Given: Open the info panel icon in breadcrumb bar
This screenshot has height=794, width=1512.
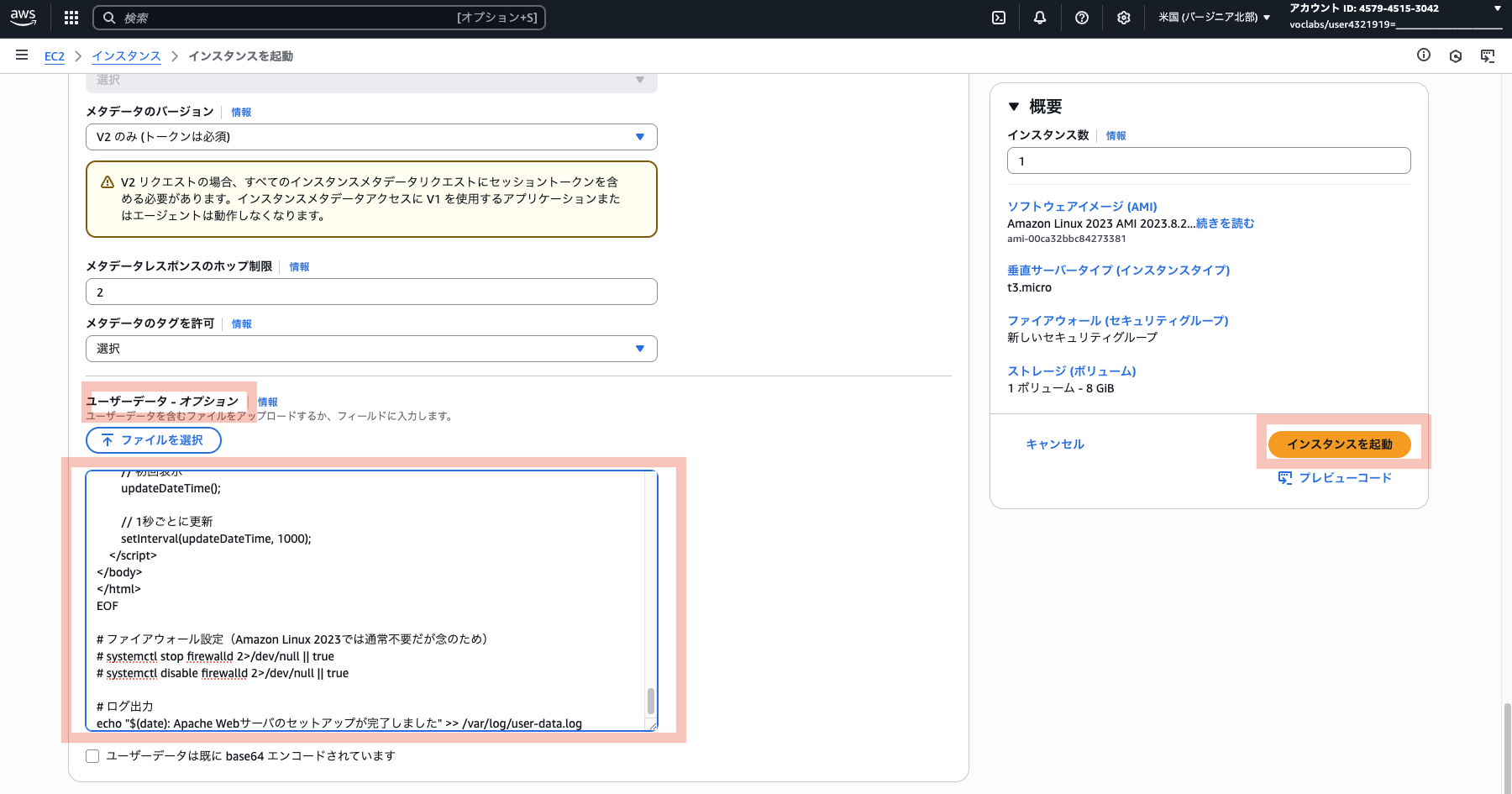Looking at the screenshot, I should [1424, 55].
